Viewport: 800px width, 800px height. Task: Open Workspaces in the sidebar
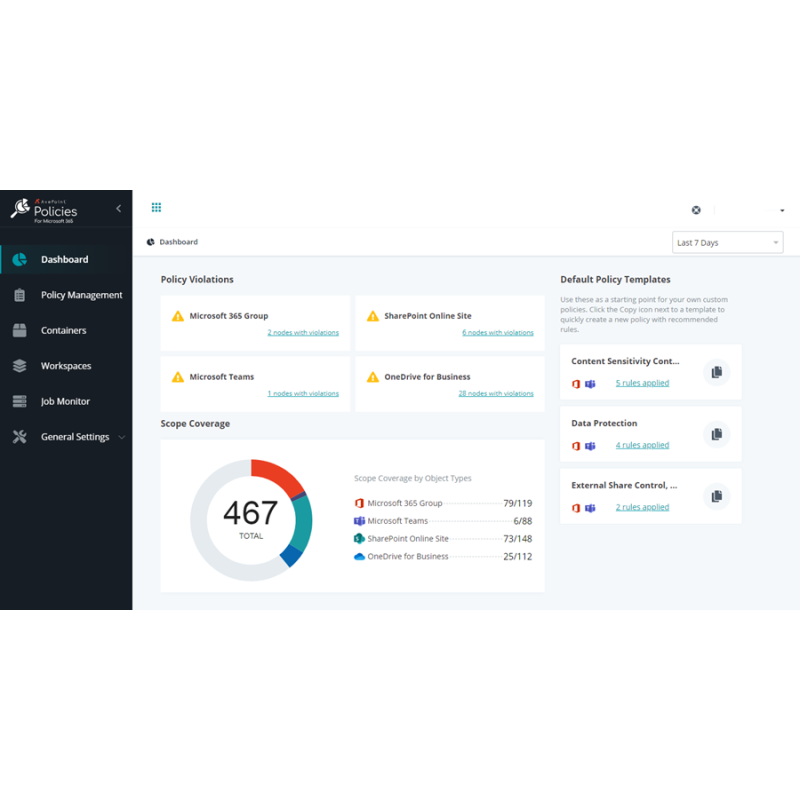66,366
